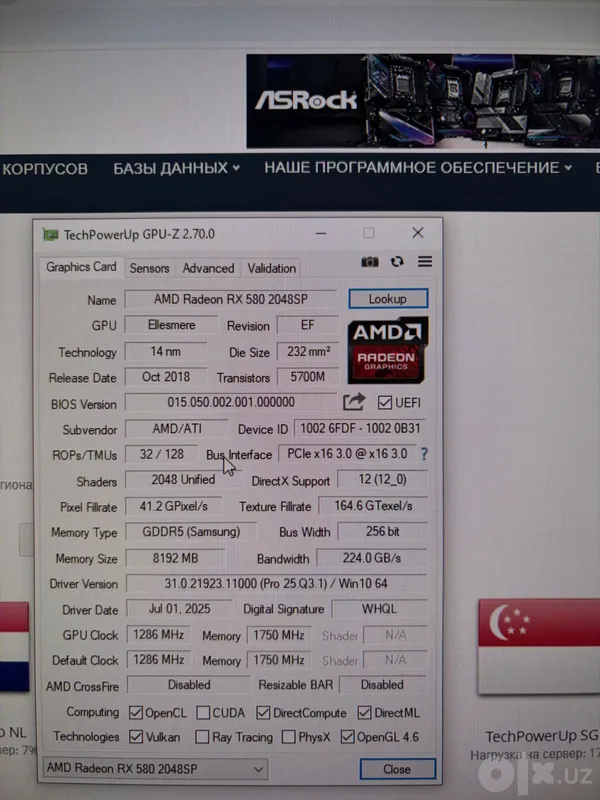Toggle the CUDA checkbox
600x800 pixels.
tap(203, 713)
